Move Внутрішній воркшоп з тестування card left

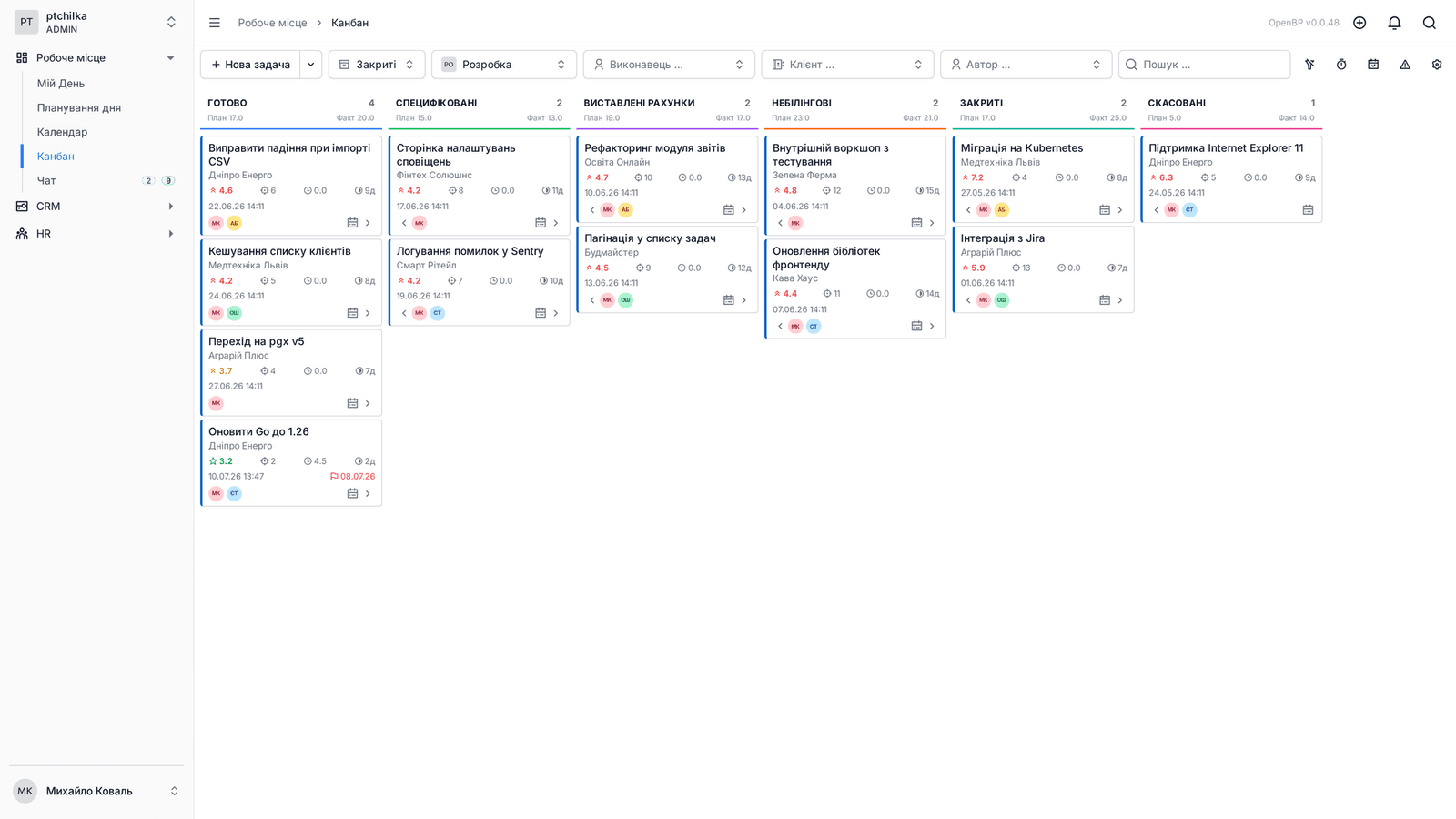pos(781,223)
